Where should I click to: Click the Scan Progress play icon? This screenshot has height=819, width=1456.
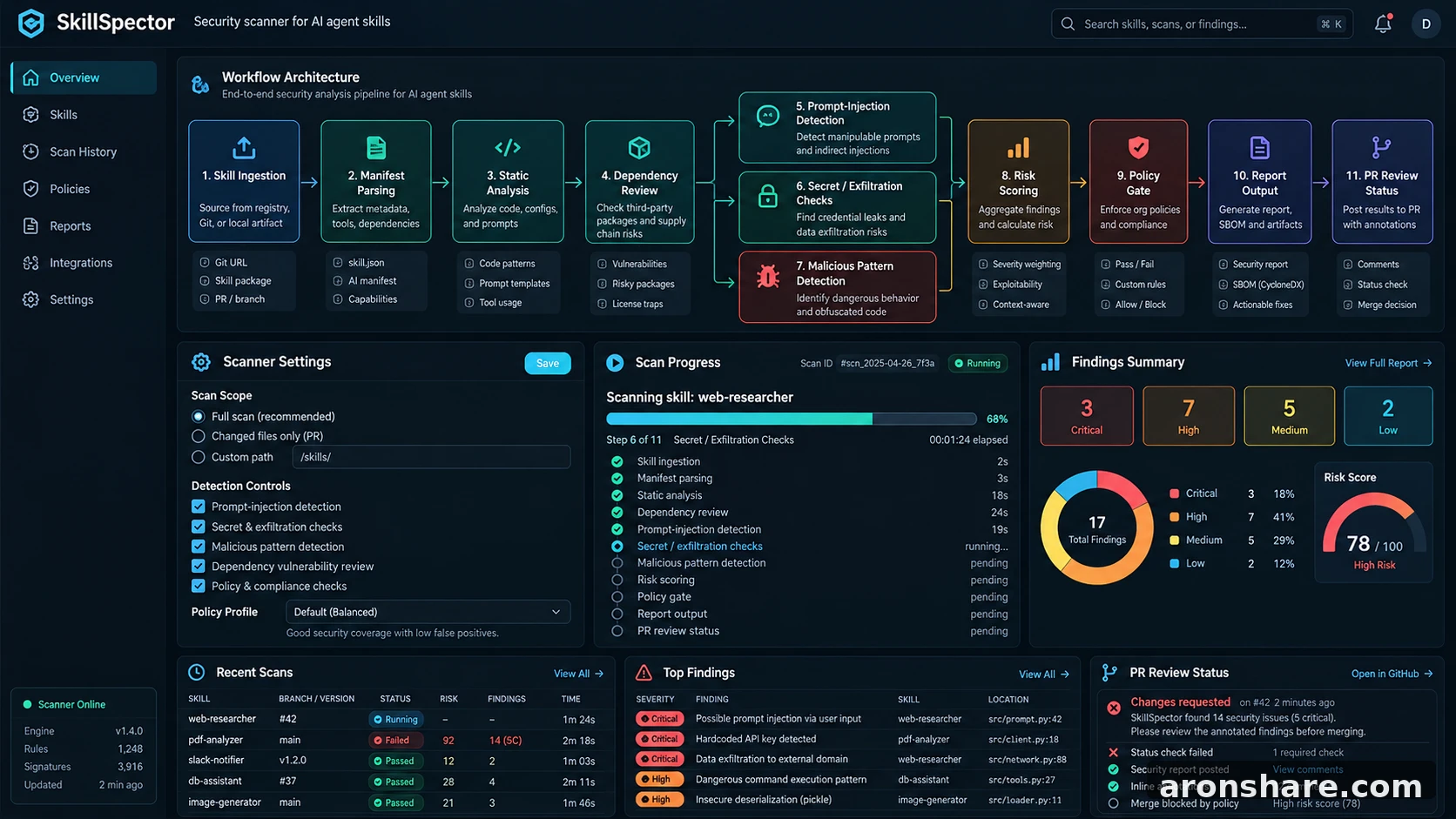coord(615,363)
